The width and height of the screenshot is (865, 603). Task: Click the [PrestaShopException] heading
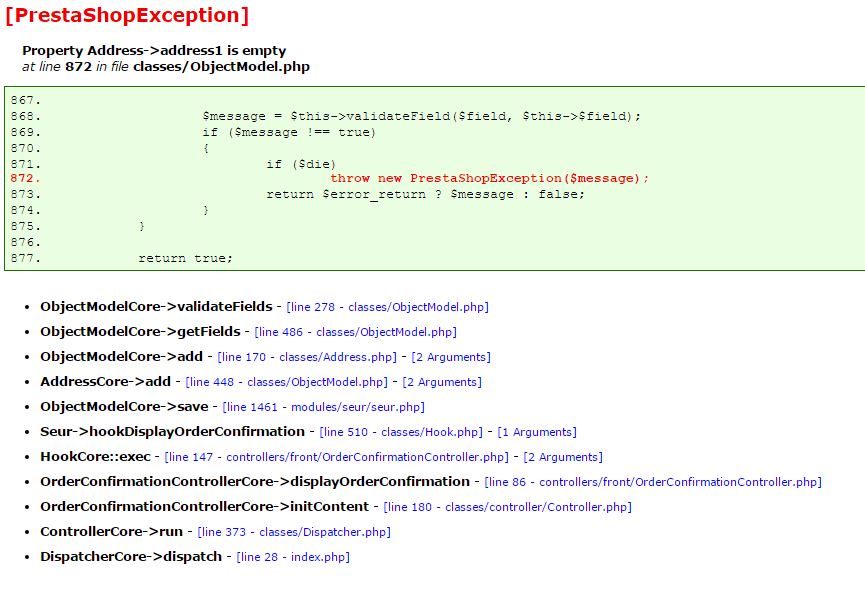pyautogui.click(x=127, y=15)
